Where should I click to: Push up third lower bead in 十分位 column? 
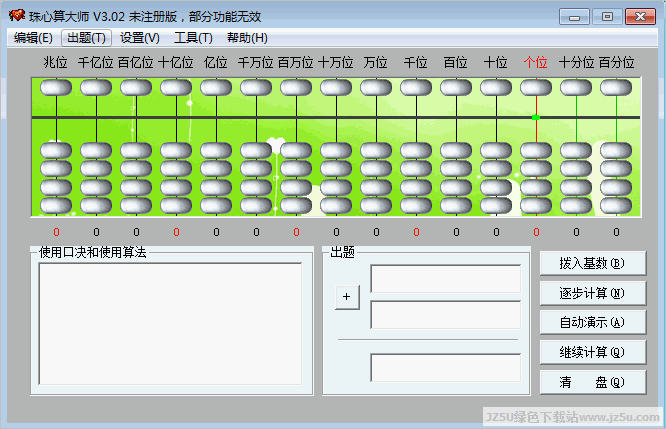576,187
